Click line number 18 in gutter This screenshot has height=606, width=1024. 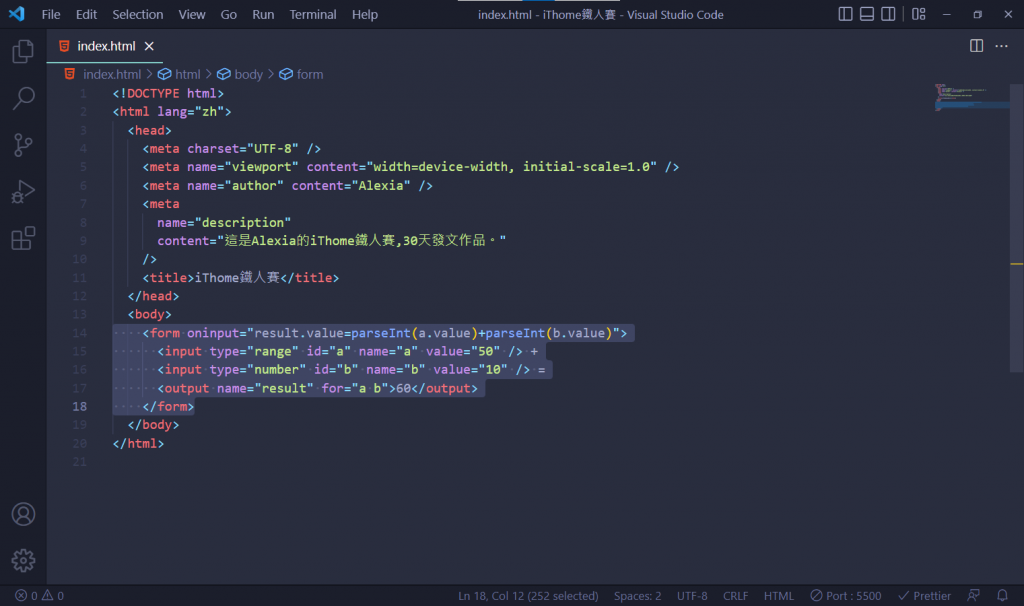[x=79, y=406]
